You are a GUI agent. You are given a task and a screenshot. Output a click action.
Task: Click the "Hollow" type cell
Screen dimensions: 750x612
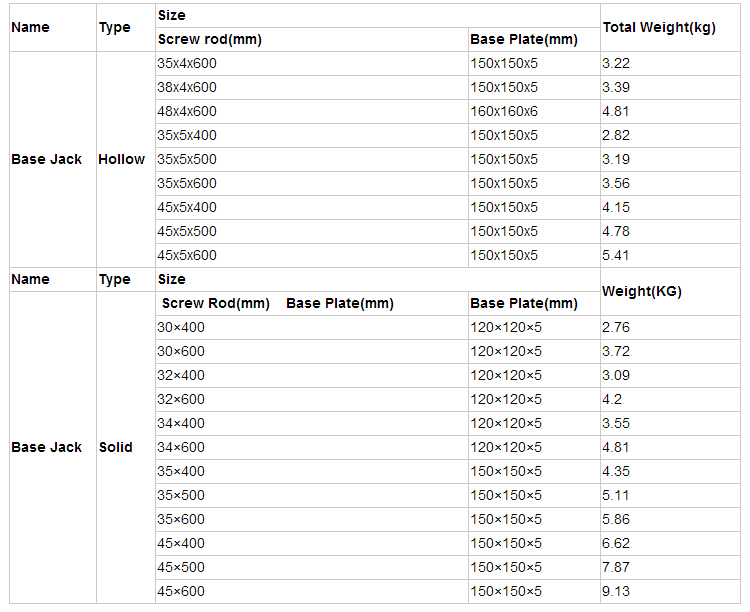pyautogui.click(x=121, y=159)
